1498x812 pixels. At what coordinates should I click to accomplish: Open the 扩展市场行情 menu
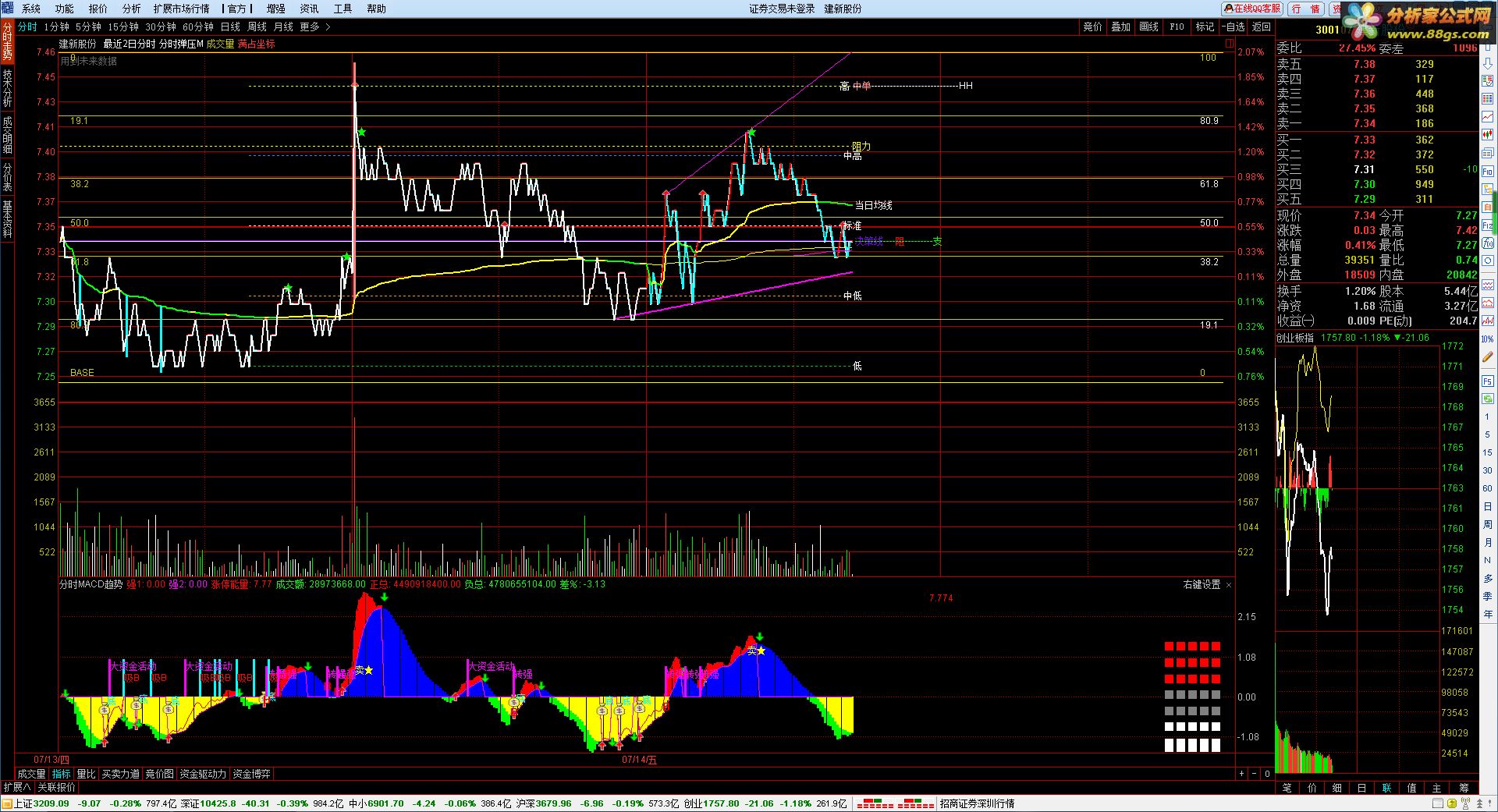tap(182, 9)
